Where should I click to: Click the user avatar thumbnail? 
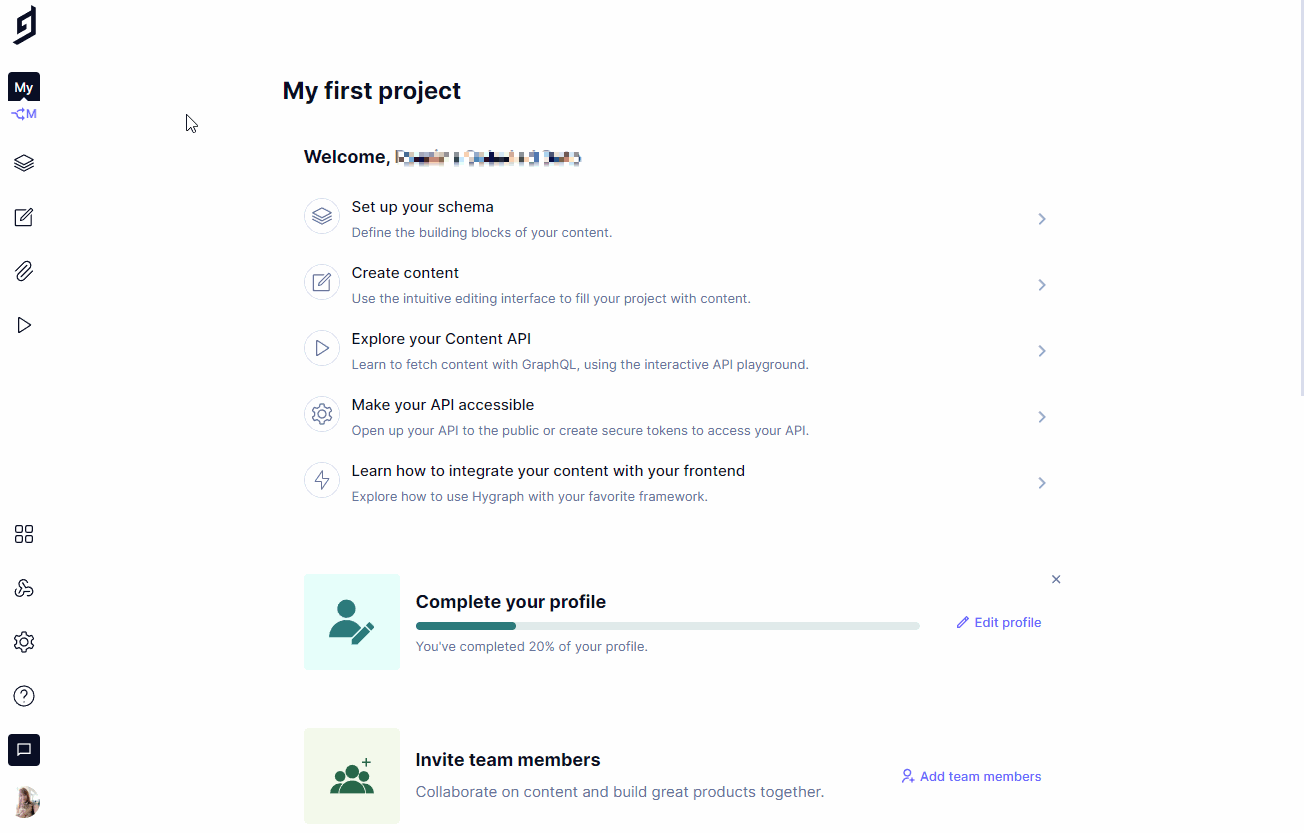[25, 802]
